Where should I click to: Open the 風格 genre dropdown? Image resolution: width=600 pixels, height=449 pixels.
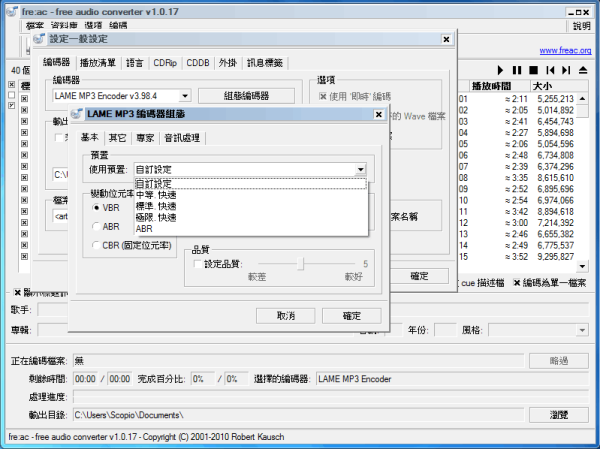tap(582, 330)
